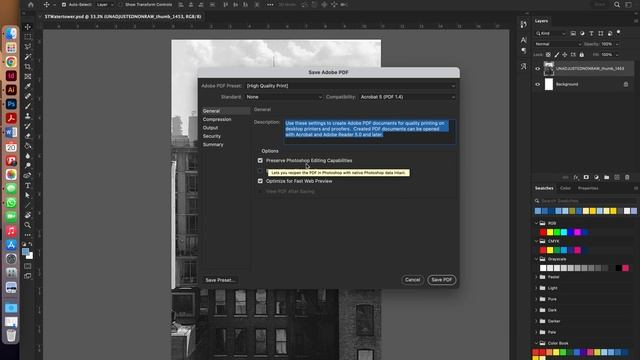Select Summary in PDF dialog sidebar
640x360 pixels.
click(x=213, y=144)
